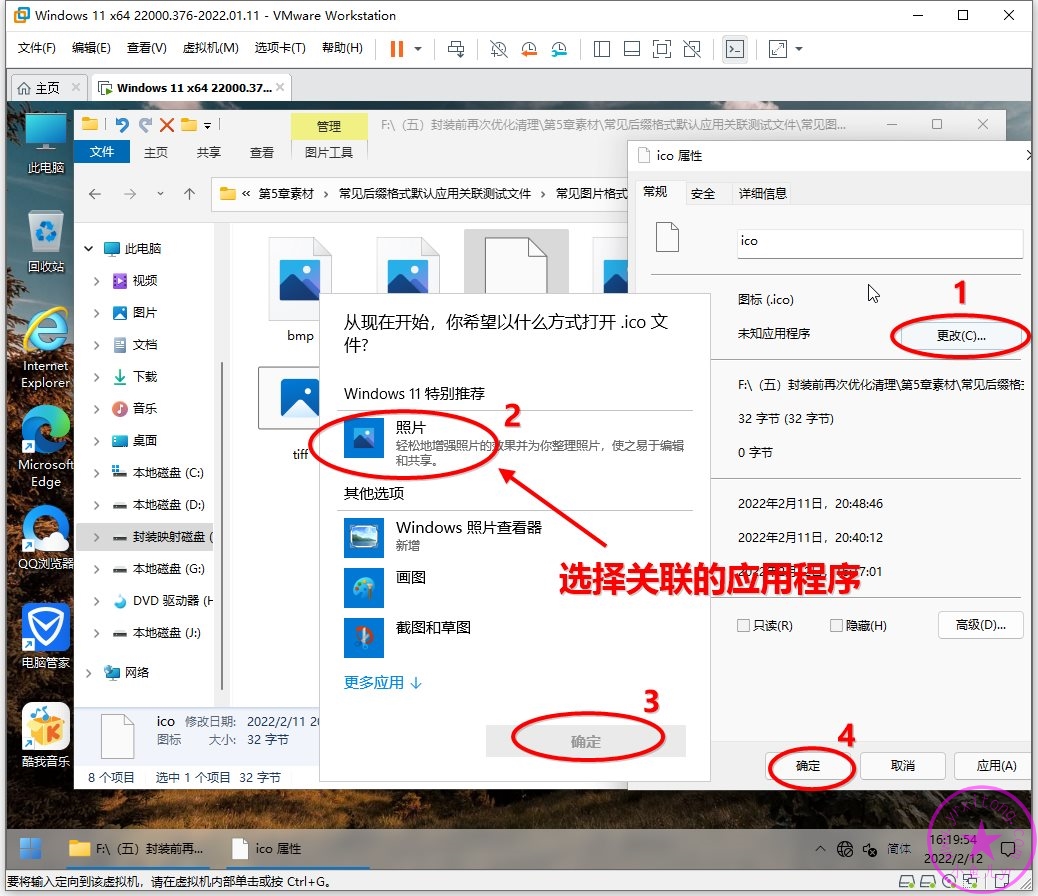The height and width of the screenshot is (896, 1038).
Task: Open the 文件(F) menu in VMware
Action: click(x=36, y=48)
